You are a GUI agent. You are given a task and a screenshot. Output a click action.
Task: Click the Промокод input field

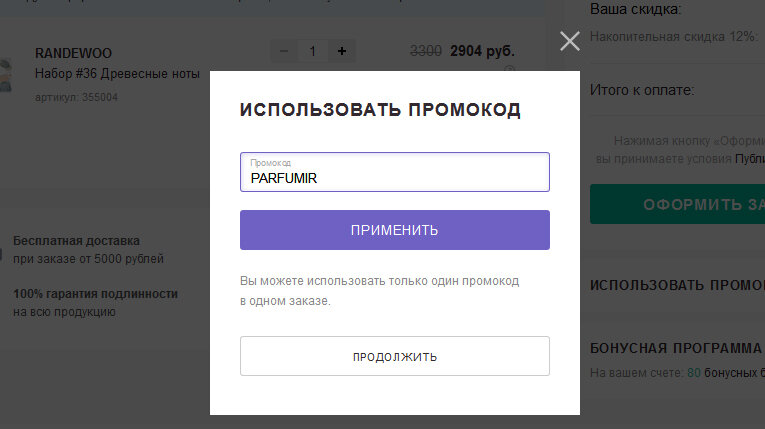tap(395, 172)
